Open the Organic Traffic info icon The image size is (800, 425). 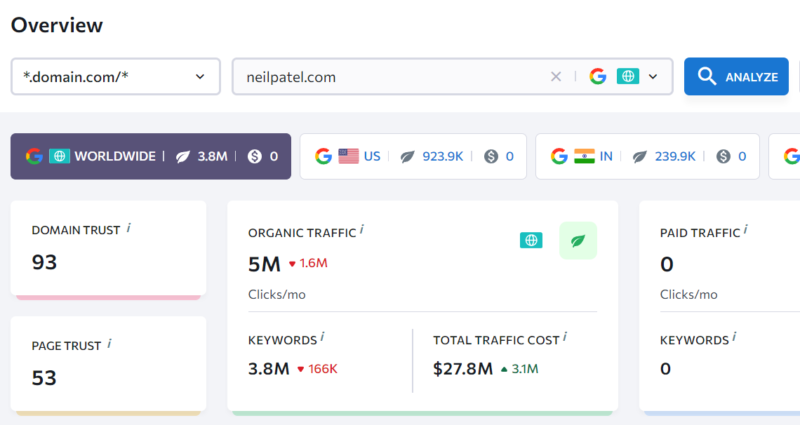click(362, 230)
